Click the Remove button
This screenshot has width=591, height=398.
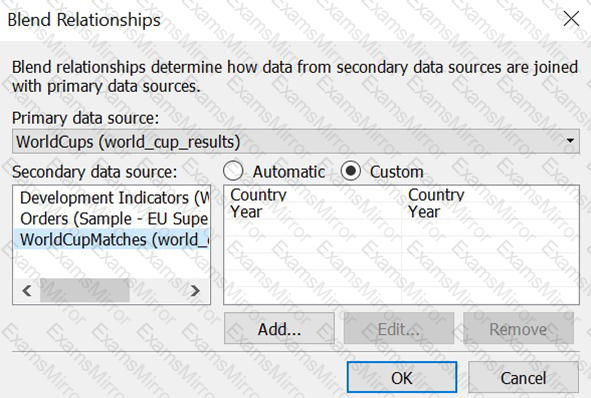[518, 329]
